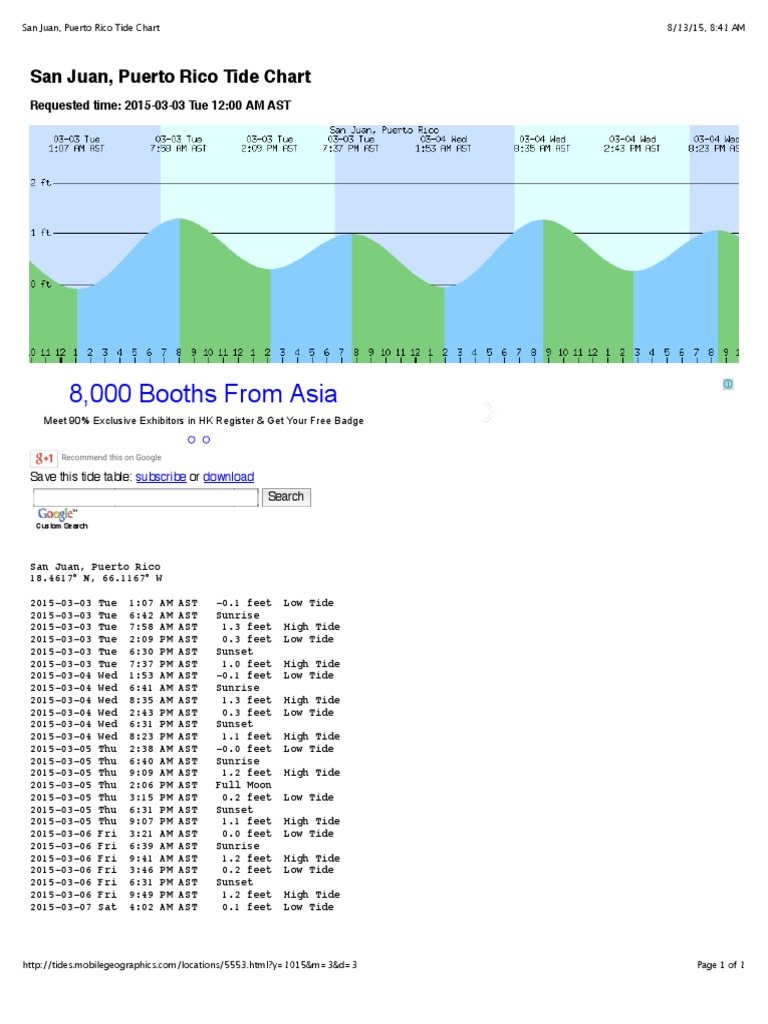Click the San Juan tide chart image
The image size is (768, 1024).
384,244
